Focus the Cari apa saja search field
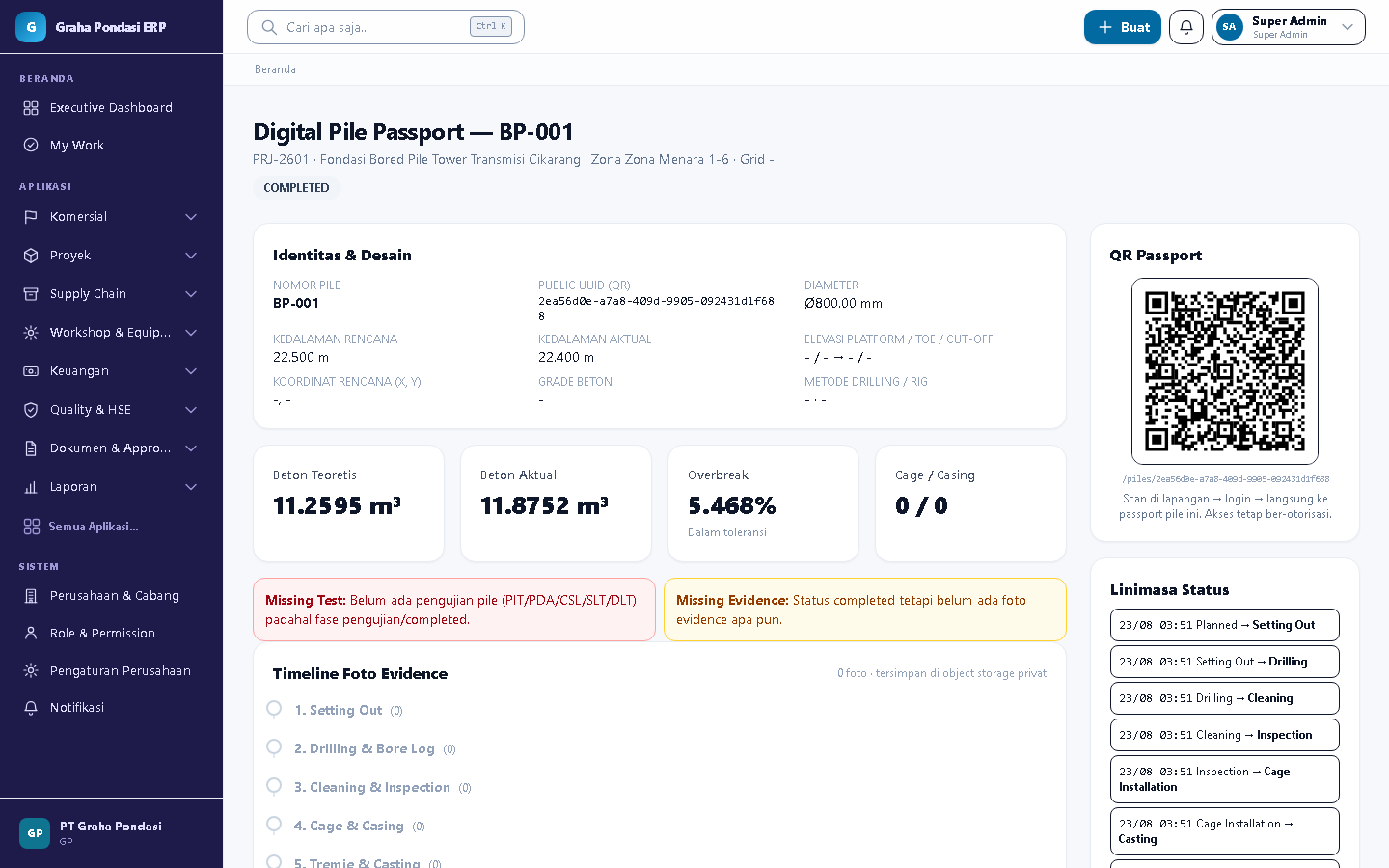The image size is (1389, 868). (386, 27)
